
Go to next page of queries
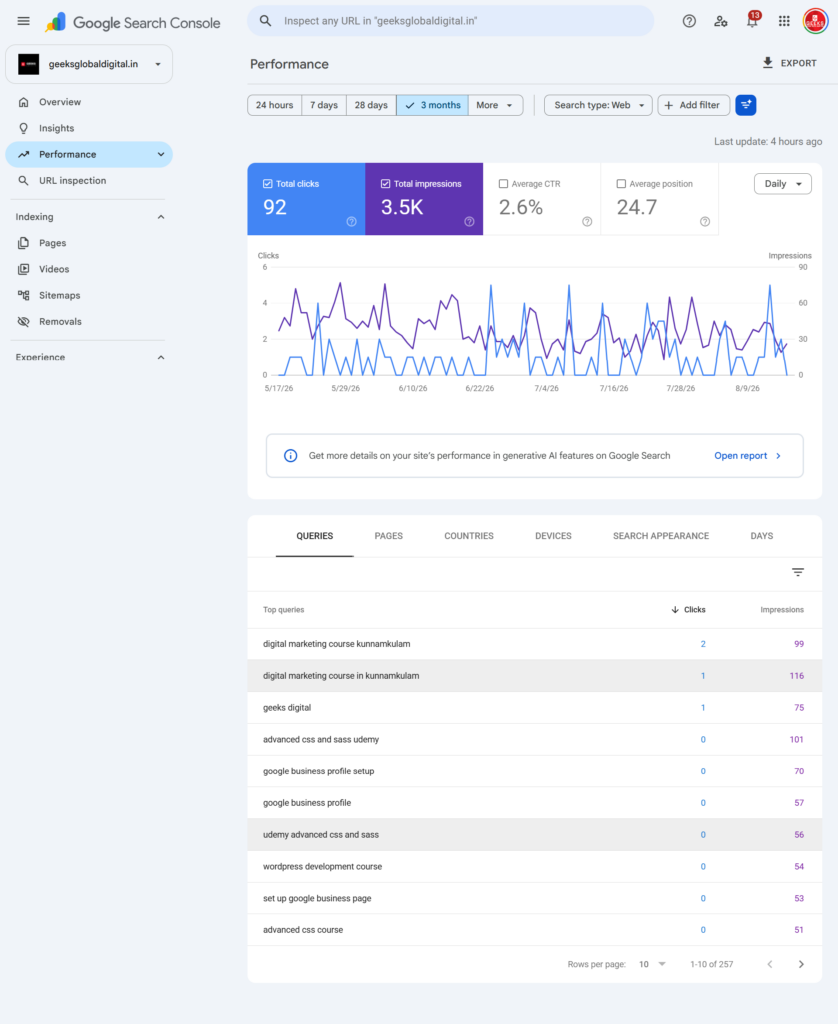click(x=801, y=964)
